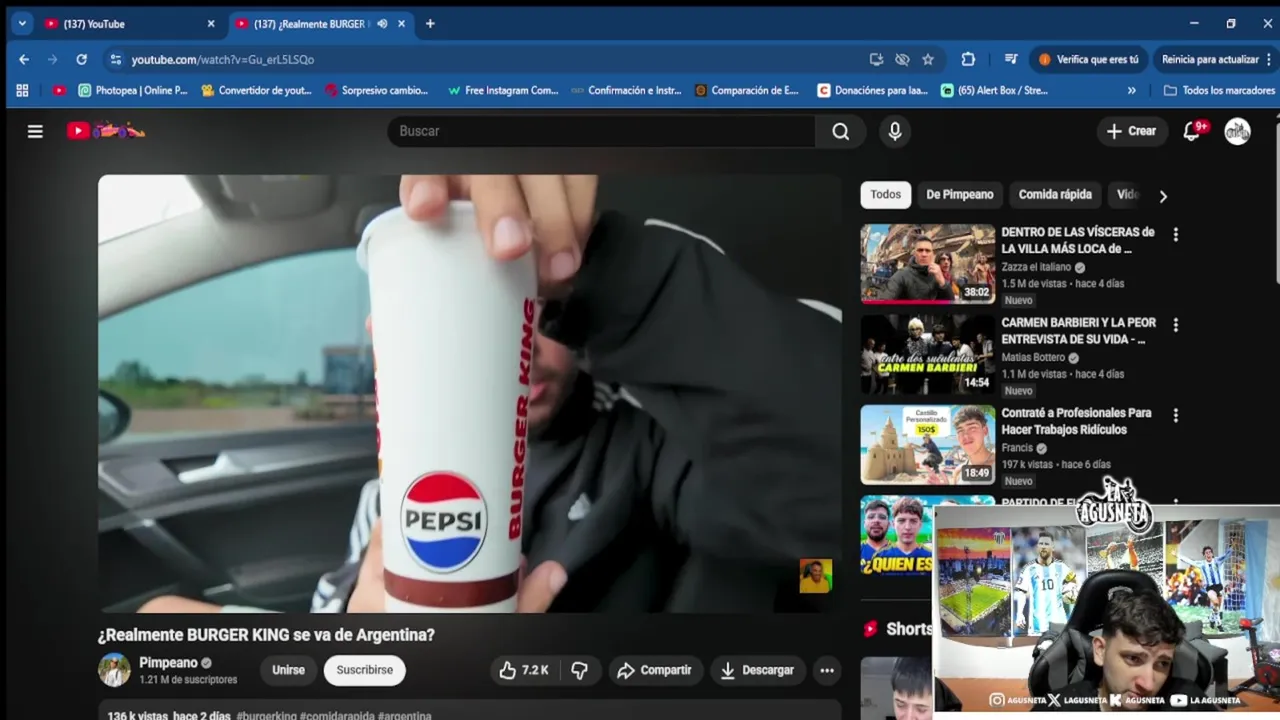1280x720 pixels.
Task: Click the #burgerking hashtag
Action: pos(267,716)
